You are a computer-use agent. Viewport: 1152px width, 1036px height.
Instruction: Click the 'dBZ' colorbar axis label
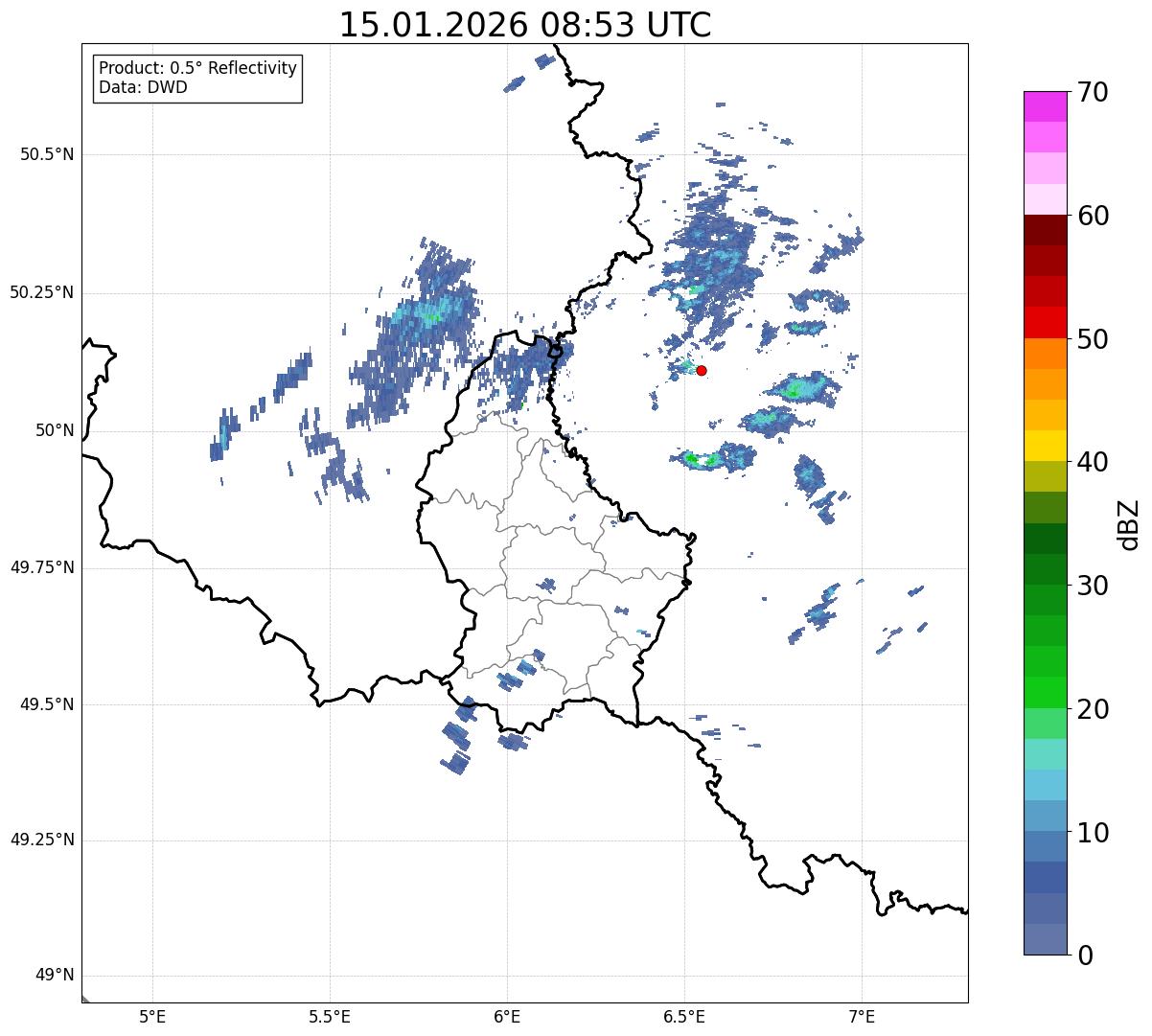click(x=1129, y=523)
